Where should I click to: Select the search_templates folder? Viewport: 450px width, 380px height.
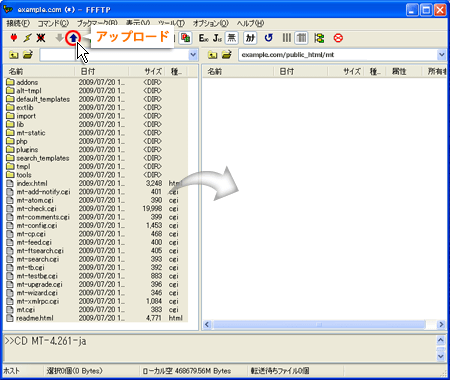(38, 158)
